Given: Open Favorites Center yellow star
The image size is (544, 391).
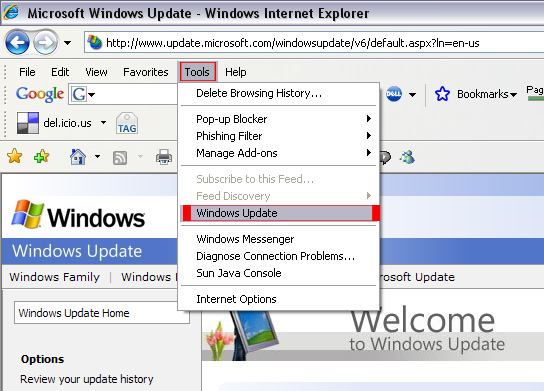Looking at the screenshot, I should [x=15, y=156].
